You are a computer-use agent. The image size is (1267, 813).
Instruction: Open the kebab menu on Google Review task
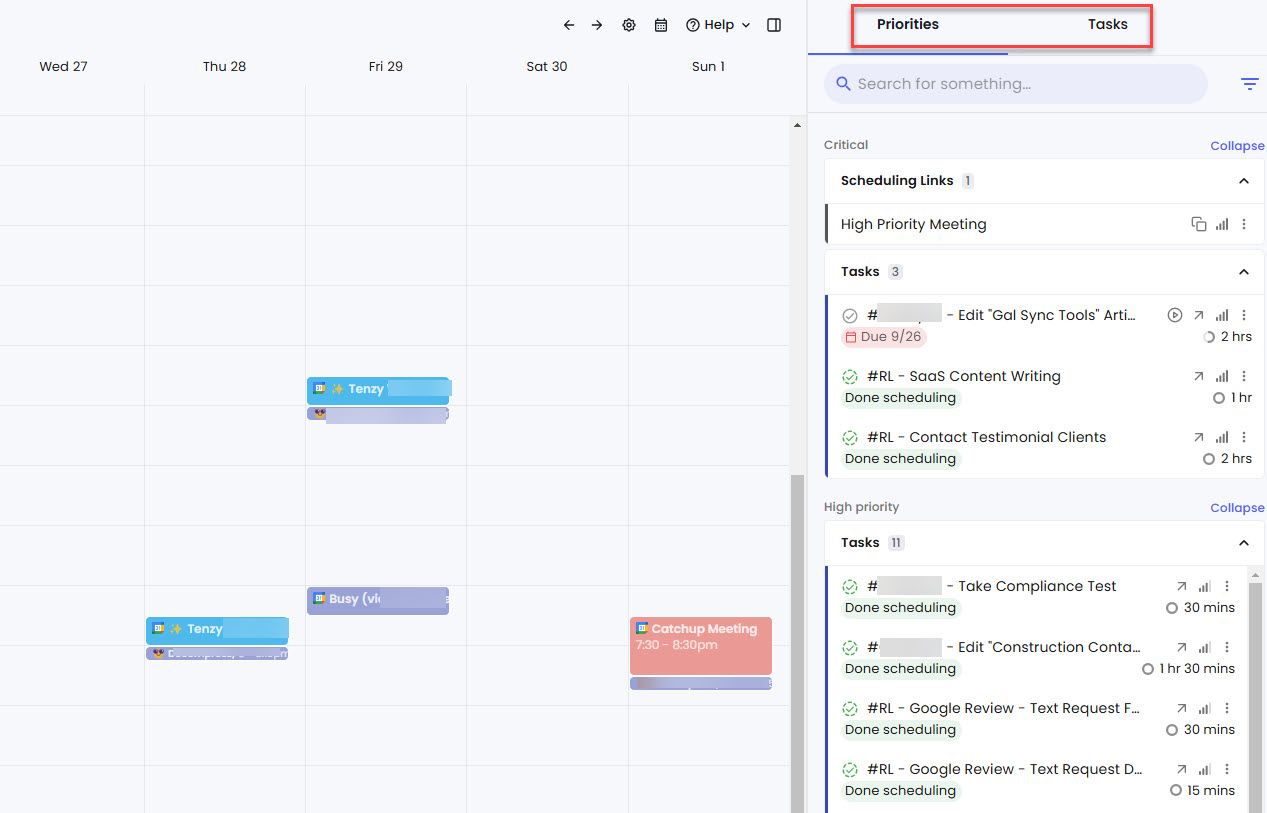(1227, 708)
